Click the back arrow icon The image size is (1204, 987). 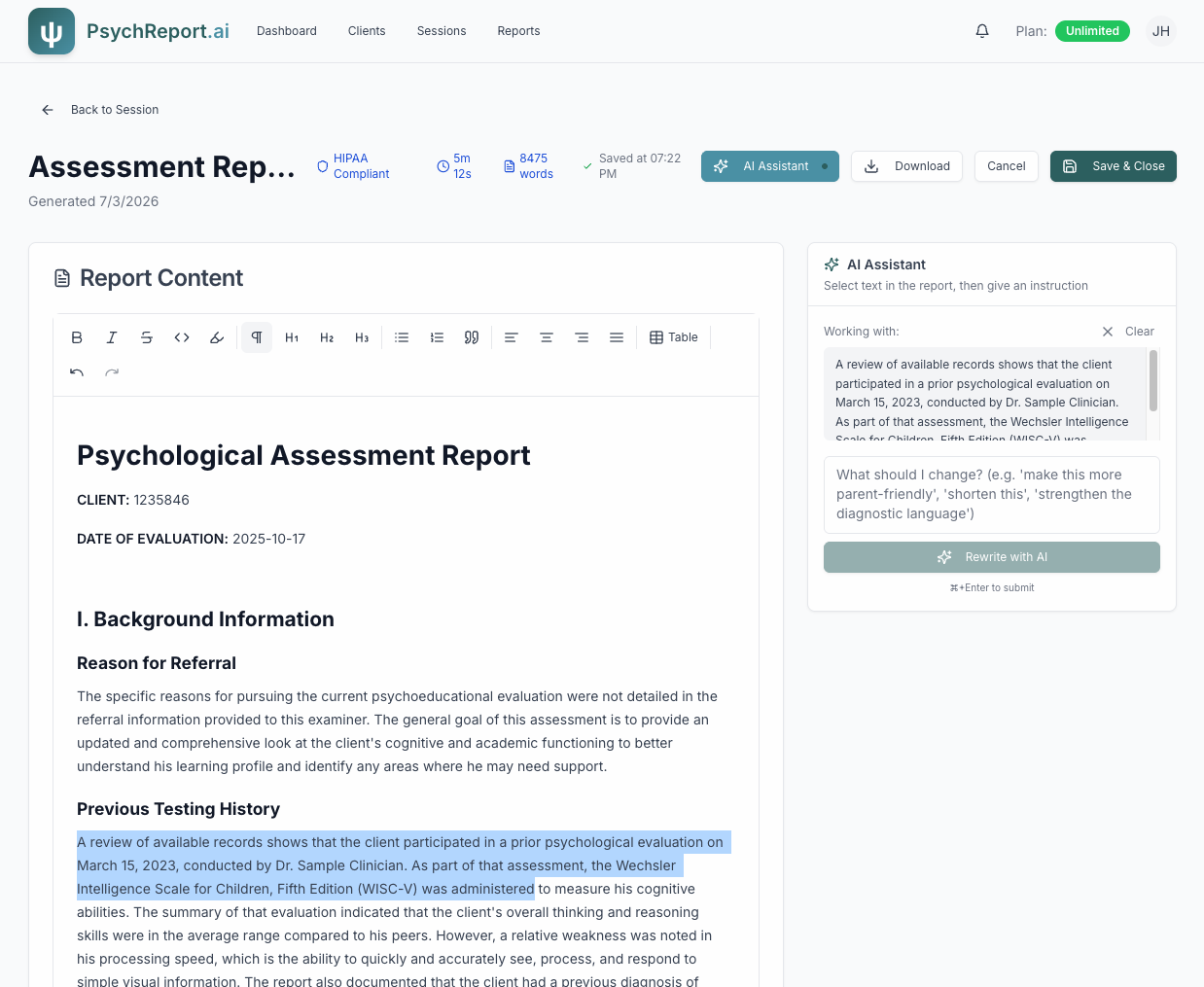(48, 110)
